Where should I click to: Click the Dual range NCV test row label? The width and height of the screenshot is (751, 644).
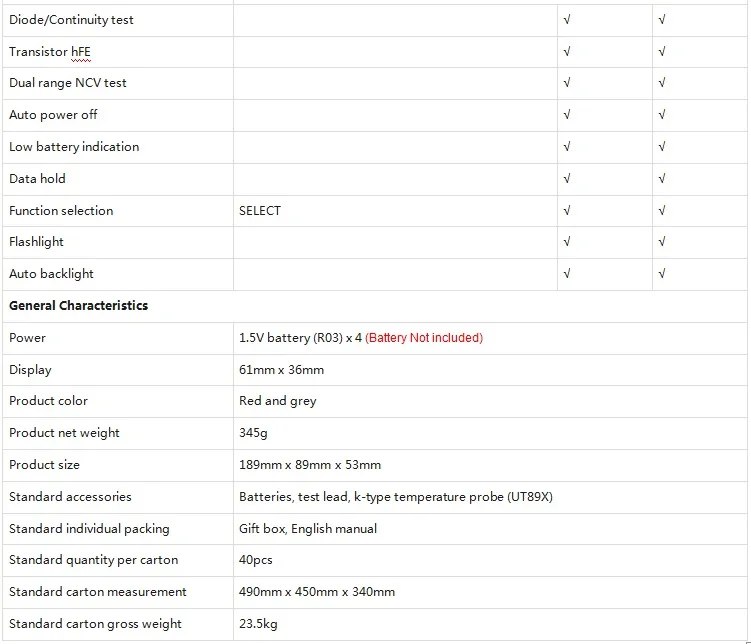coord(68,83)
